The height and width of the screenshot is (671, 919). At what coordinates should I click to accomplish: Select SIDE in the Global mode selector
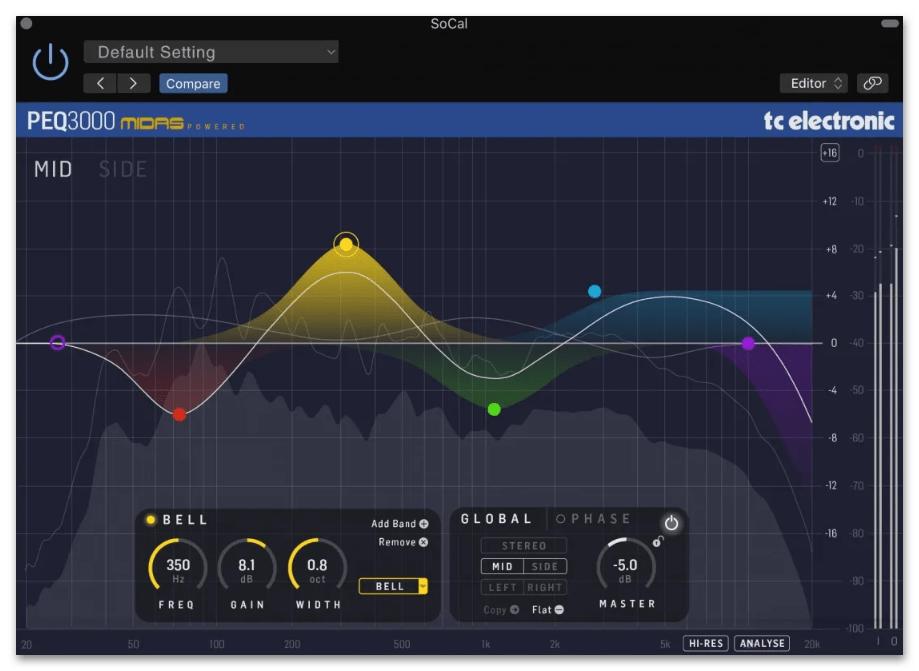point(545,566)
